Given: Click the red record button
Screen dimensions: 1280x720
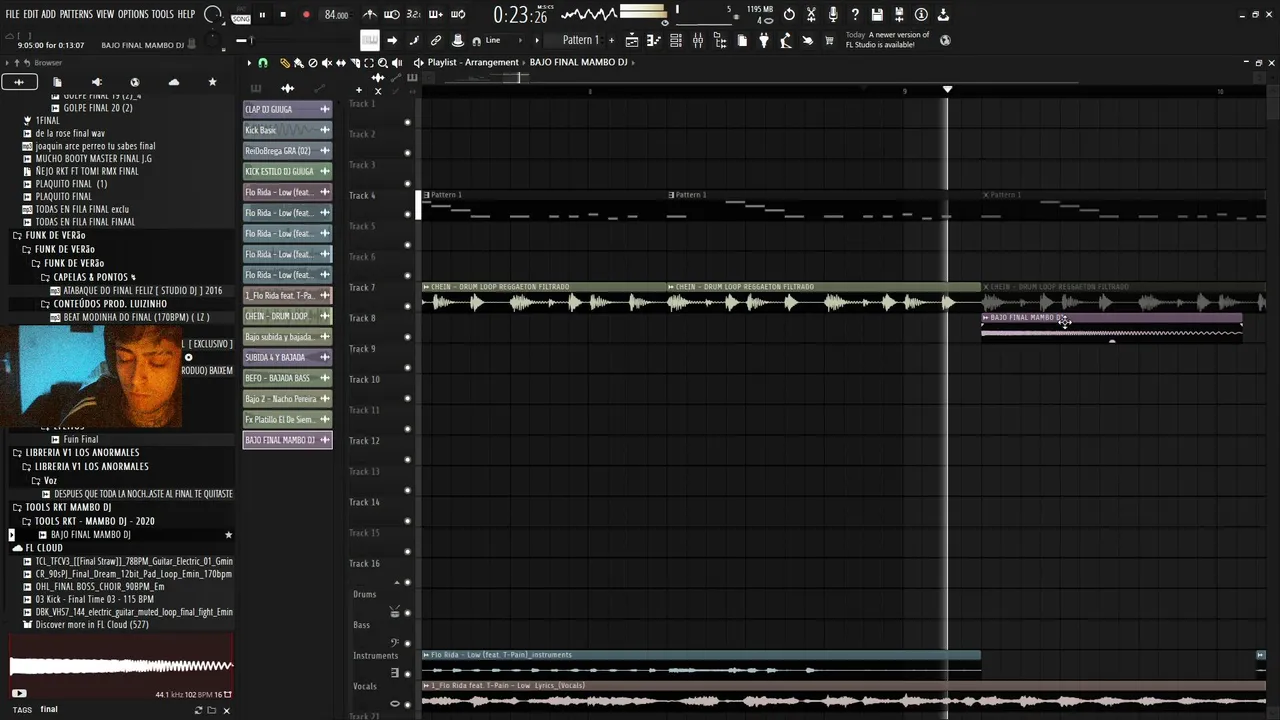Looking at the screenshot, I should [306, 15].
